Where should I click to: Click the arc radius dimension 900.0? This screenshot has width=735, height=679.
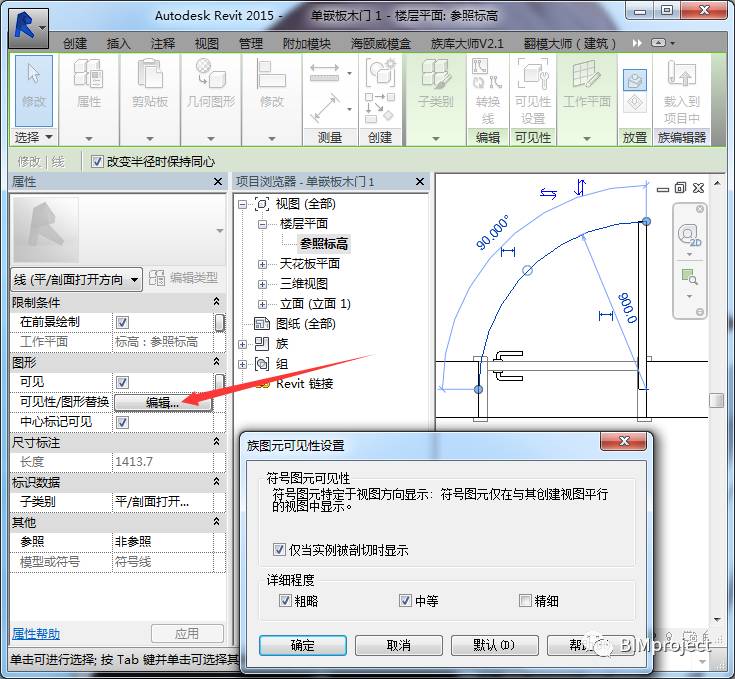click(x=628, y=307)
